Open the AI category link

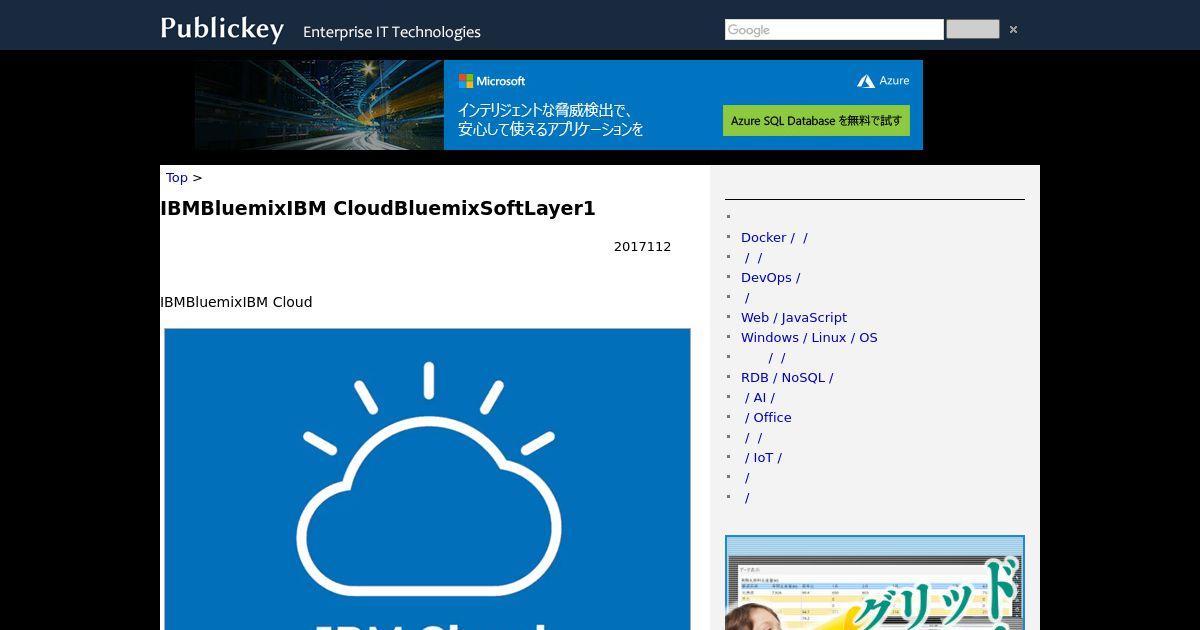coord(759,397)
